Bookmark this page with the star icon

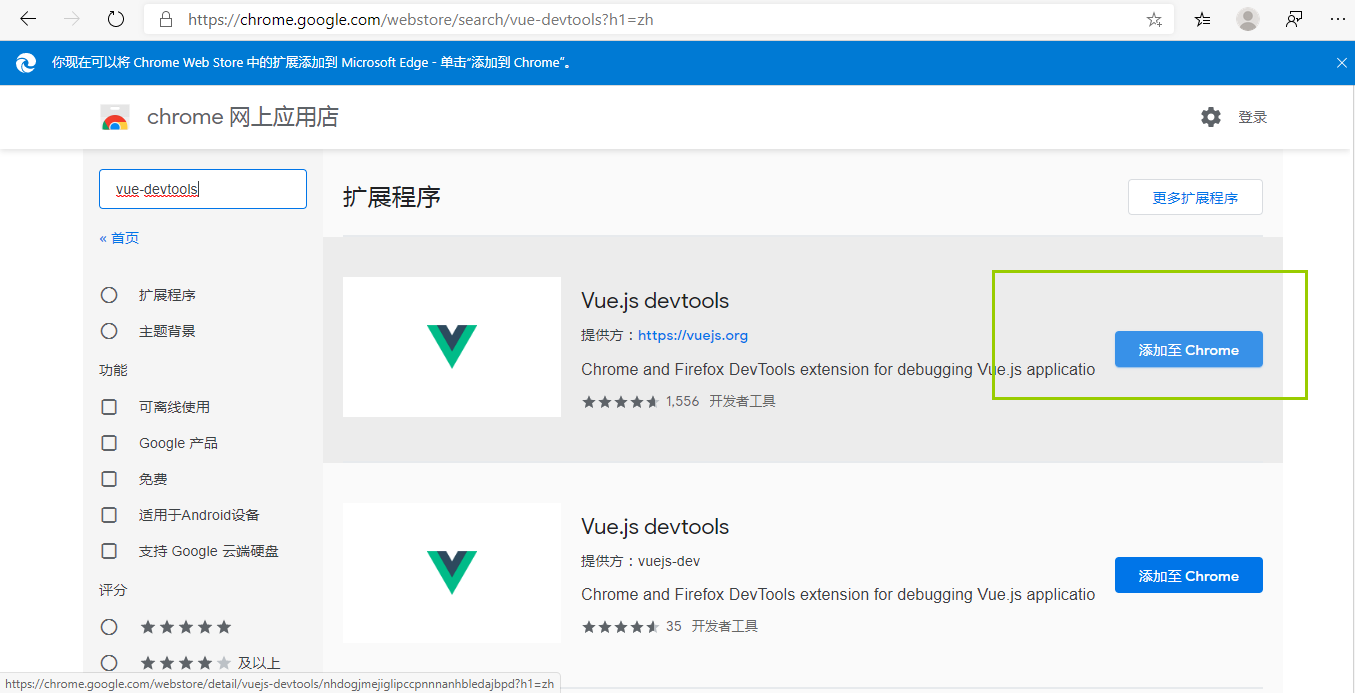click(x=1154, y=19)
